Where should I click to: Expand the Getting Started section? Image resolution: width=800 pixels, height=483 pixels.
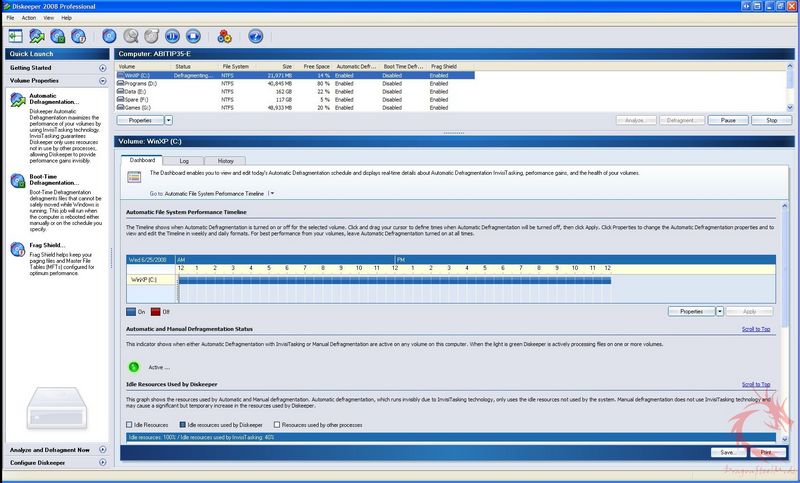click(x=102, y=68)
